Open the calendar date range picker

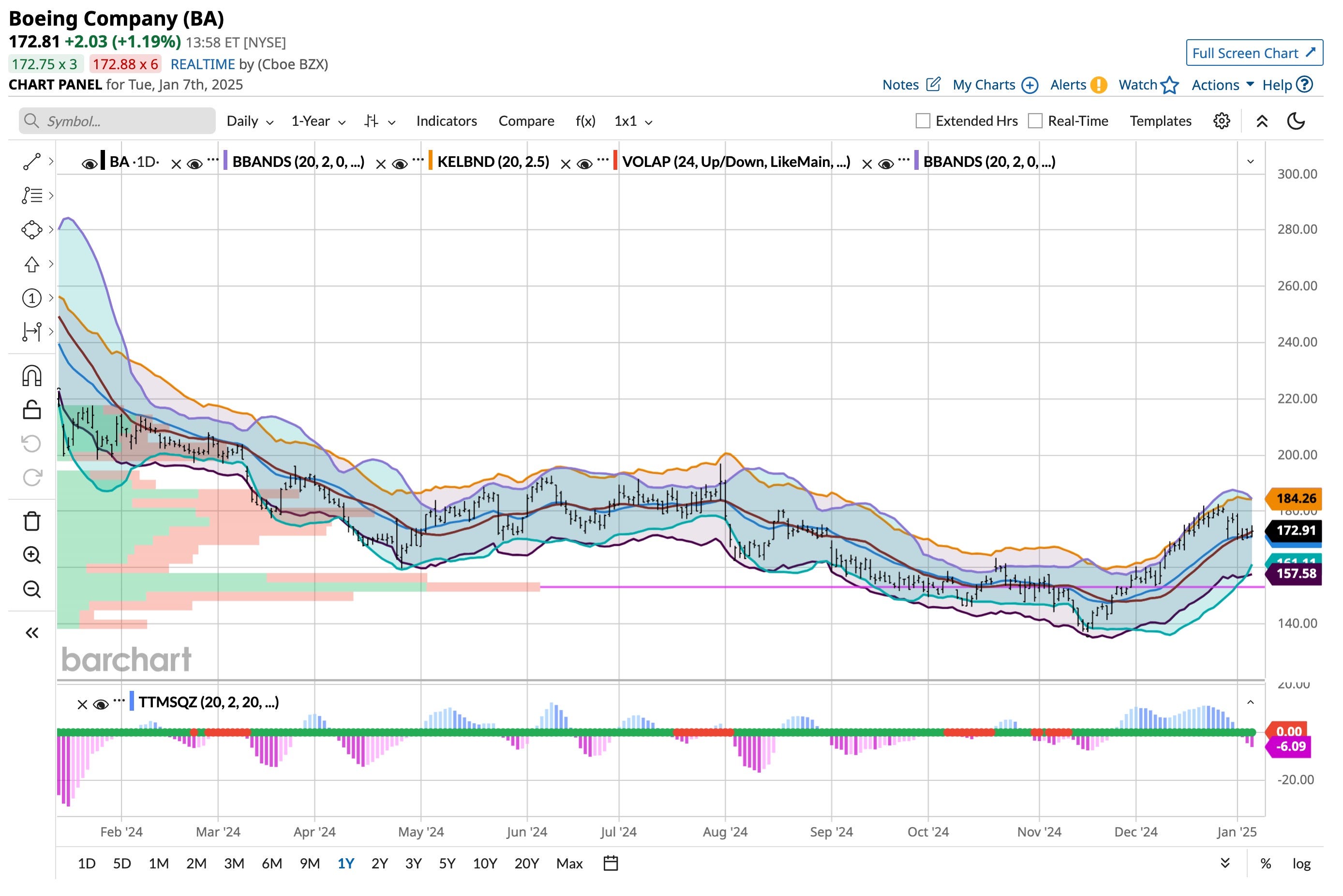pos(610,863)
